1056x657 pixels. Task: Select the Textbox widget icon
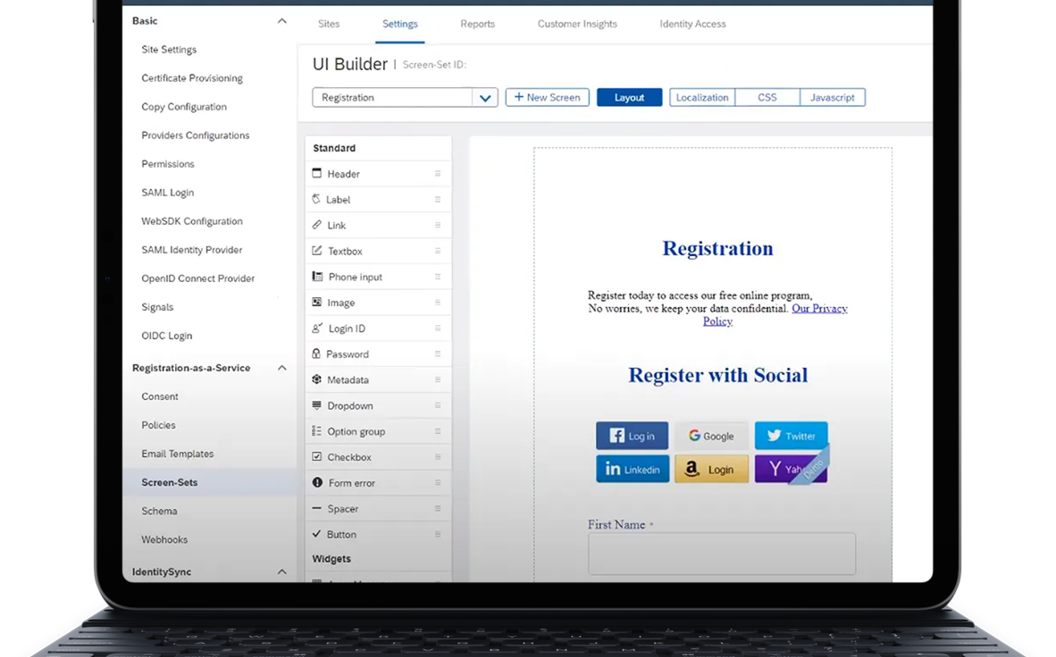click(317, 251)
